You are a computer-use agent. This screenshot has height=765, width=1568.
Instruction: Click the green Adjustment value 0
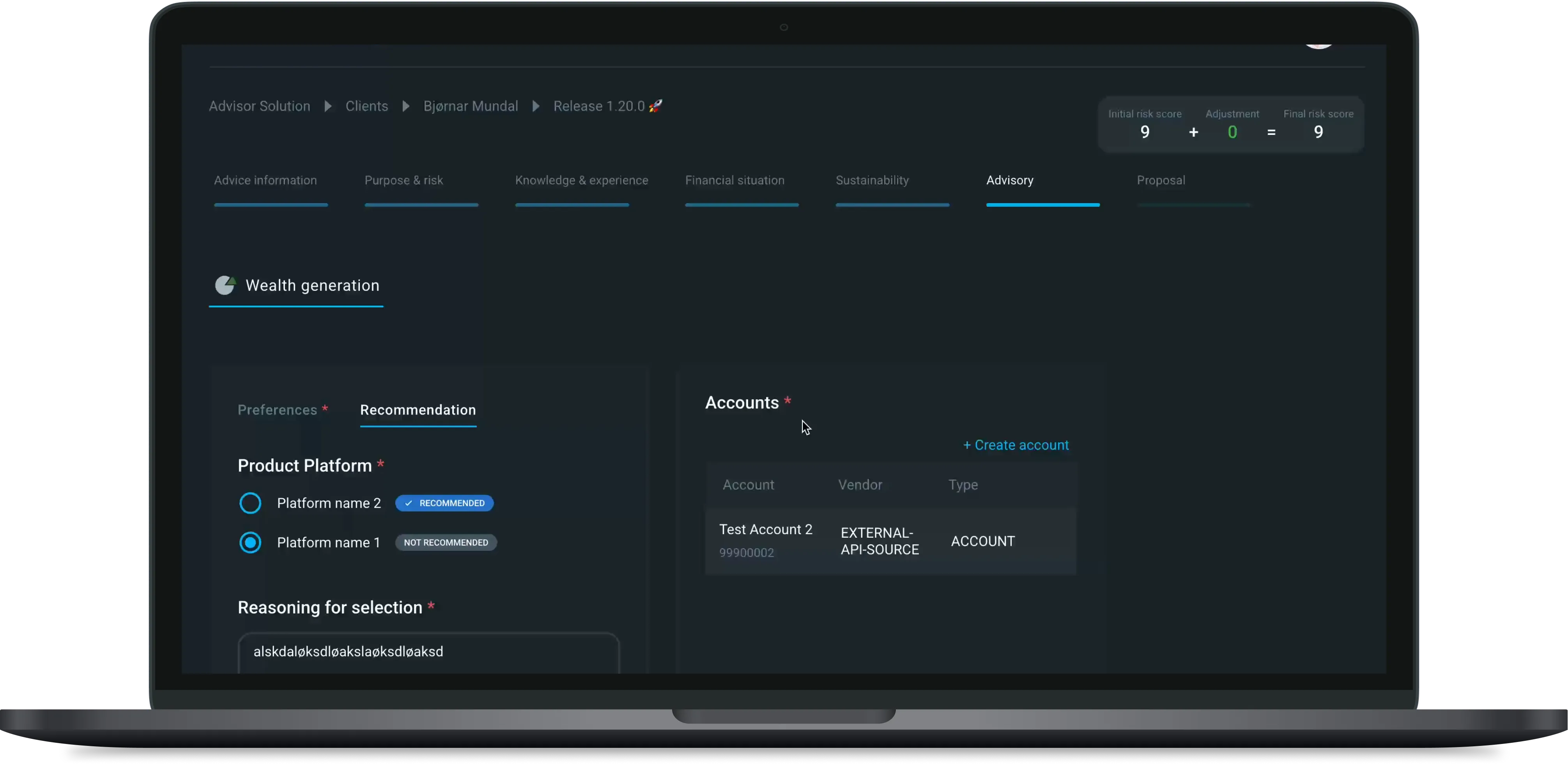1232,132
